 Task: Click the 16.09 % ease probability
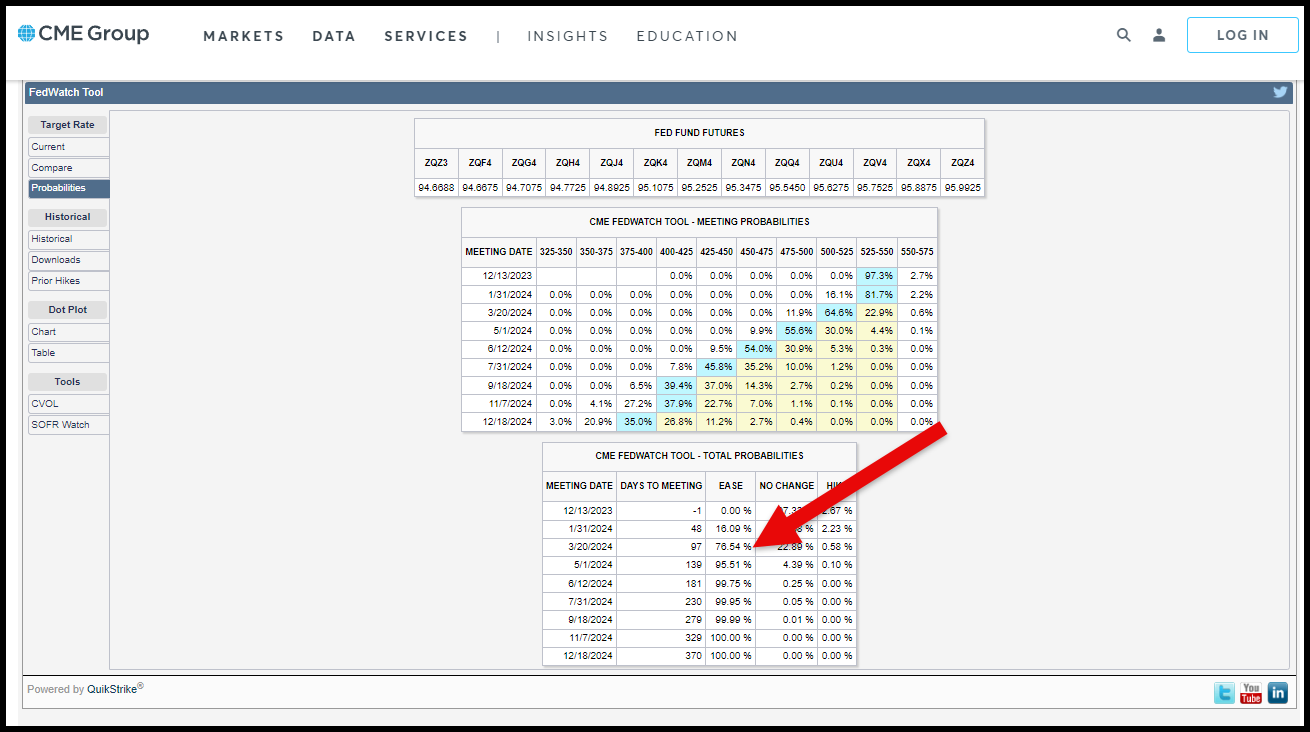pos(733,529)
